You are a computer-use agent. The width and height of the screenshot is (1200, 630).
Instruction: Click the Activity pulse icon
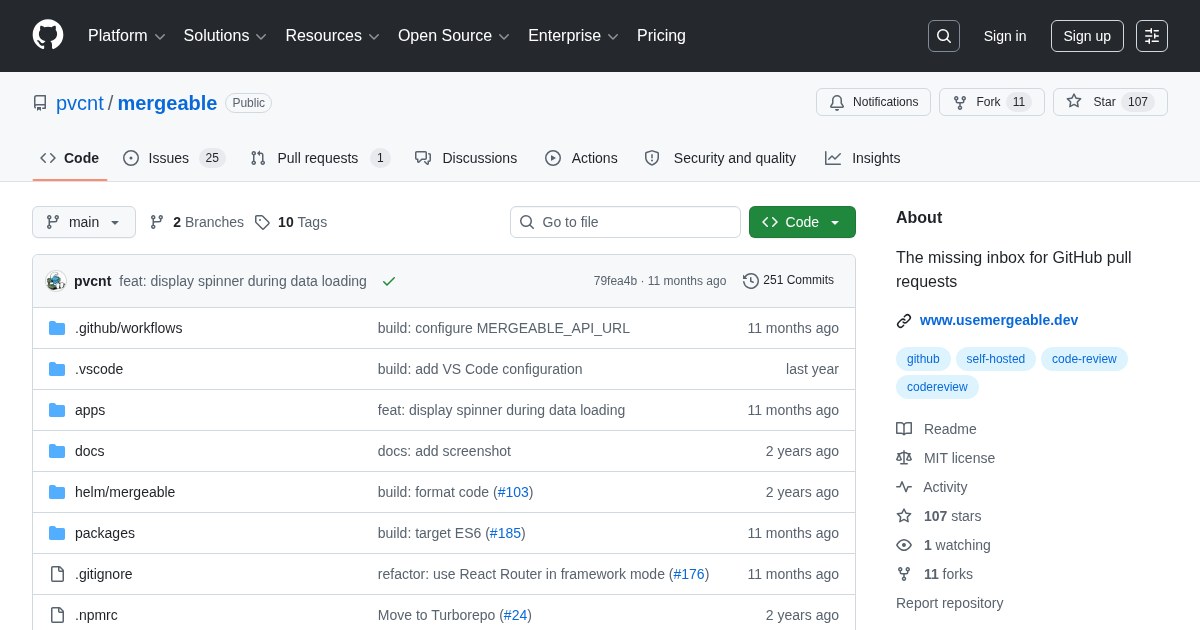(904, 487)
